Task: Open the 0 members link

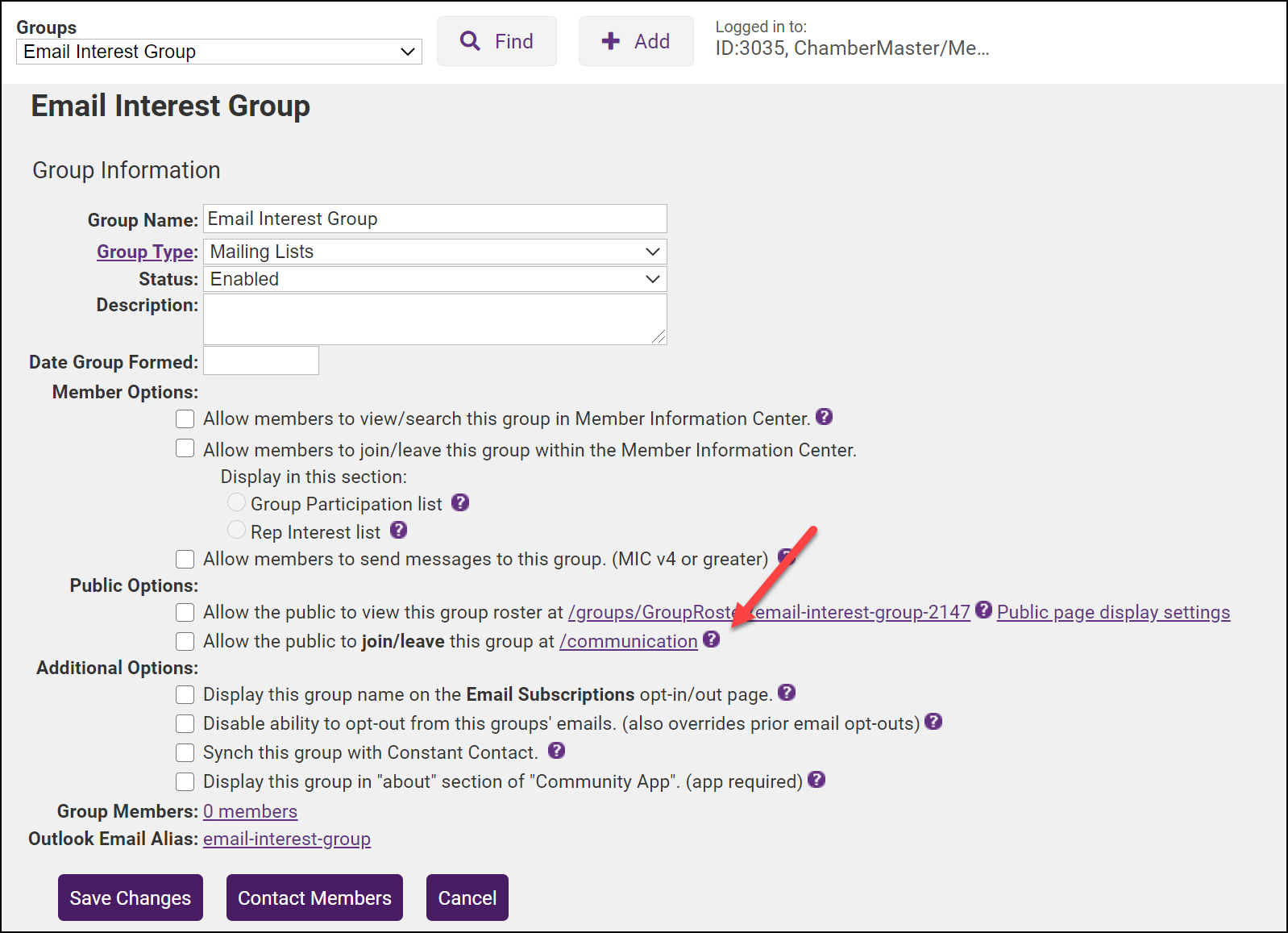Action: (x=250, y=811)
